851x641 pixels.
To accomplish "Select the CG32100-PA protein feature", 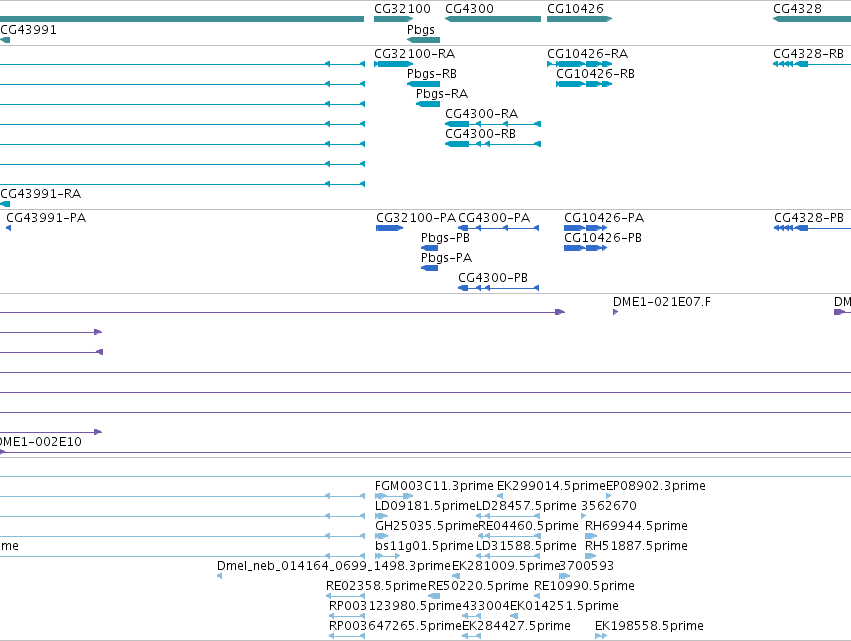I will point(390,228).
